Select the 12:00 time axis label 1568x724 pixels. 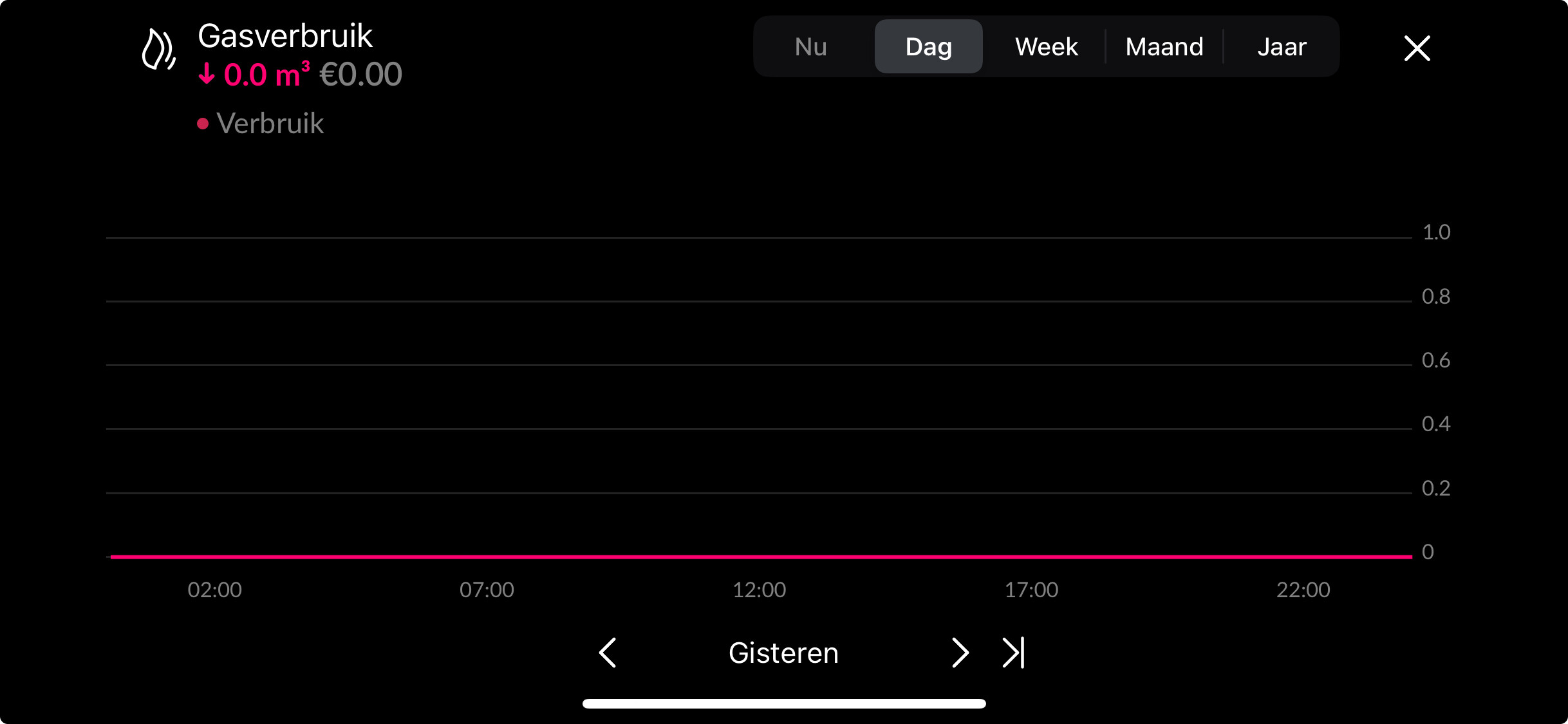pos(760,589)
